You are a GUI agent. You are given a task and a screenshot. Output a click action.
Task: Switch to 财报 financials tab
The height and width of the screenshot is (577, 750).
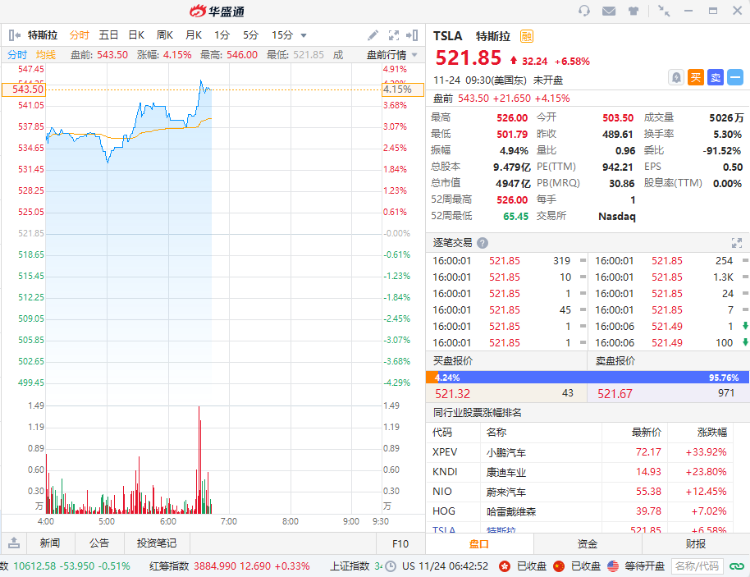coord(695,544)
